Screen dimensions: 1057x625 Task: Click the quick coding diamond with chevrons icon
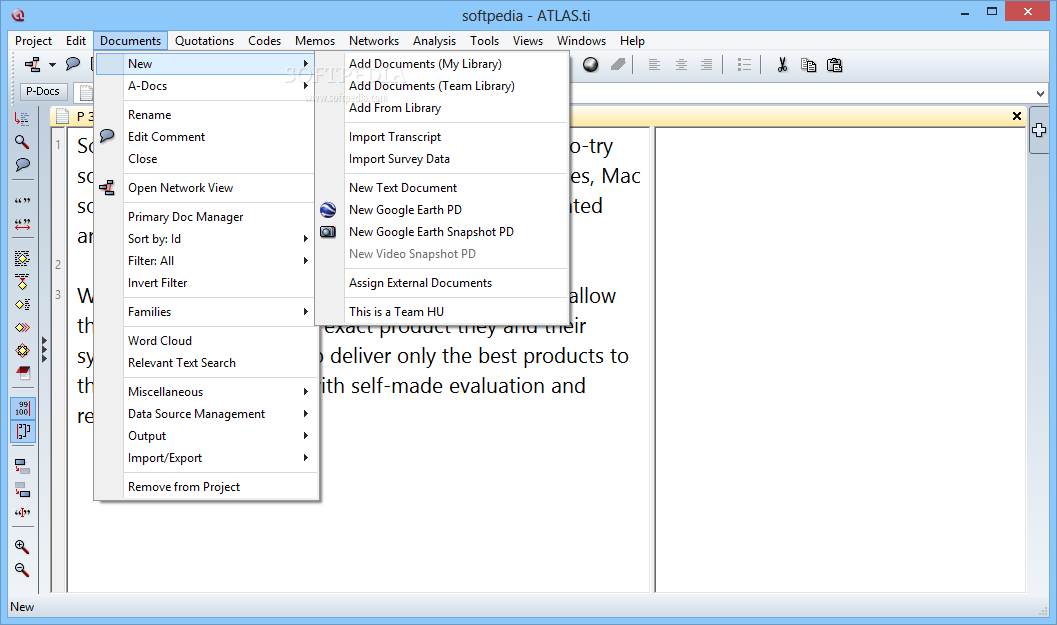[22, 328]
